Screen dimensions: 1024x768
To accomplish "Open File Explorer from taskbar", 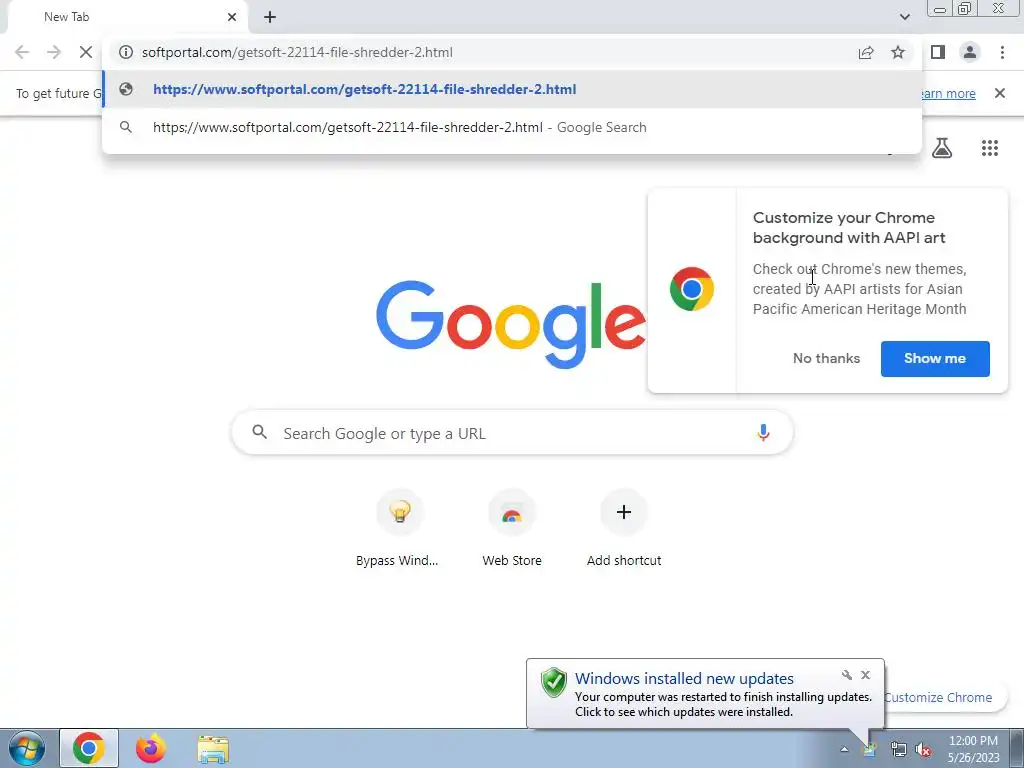I will pos(214,748).
